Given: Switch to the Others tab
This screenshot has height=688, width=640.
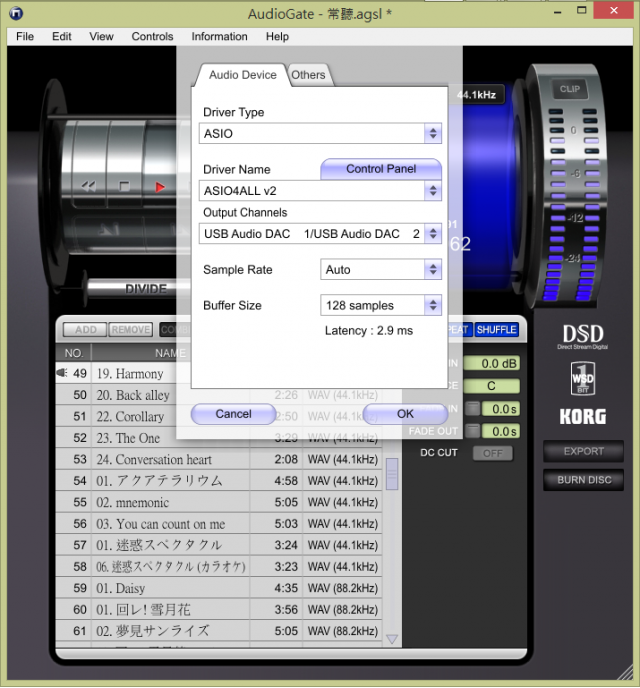Looking at the screenshot, I should click(308, 75).
